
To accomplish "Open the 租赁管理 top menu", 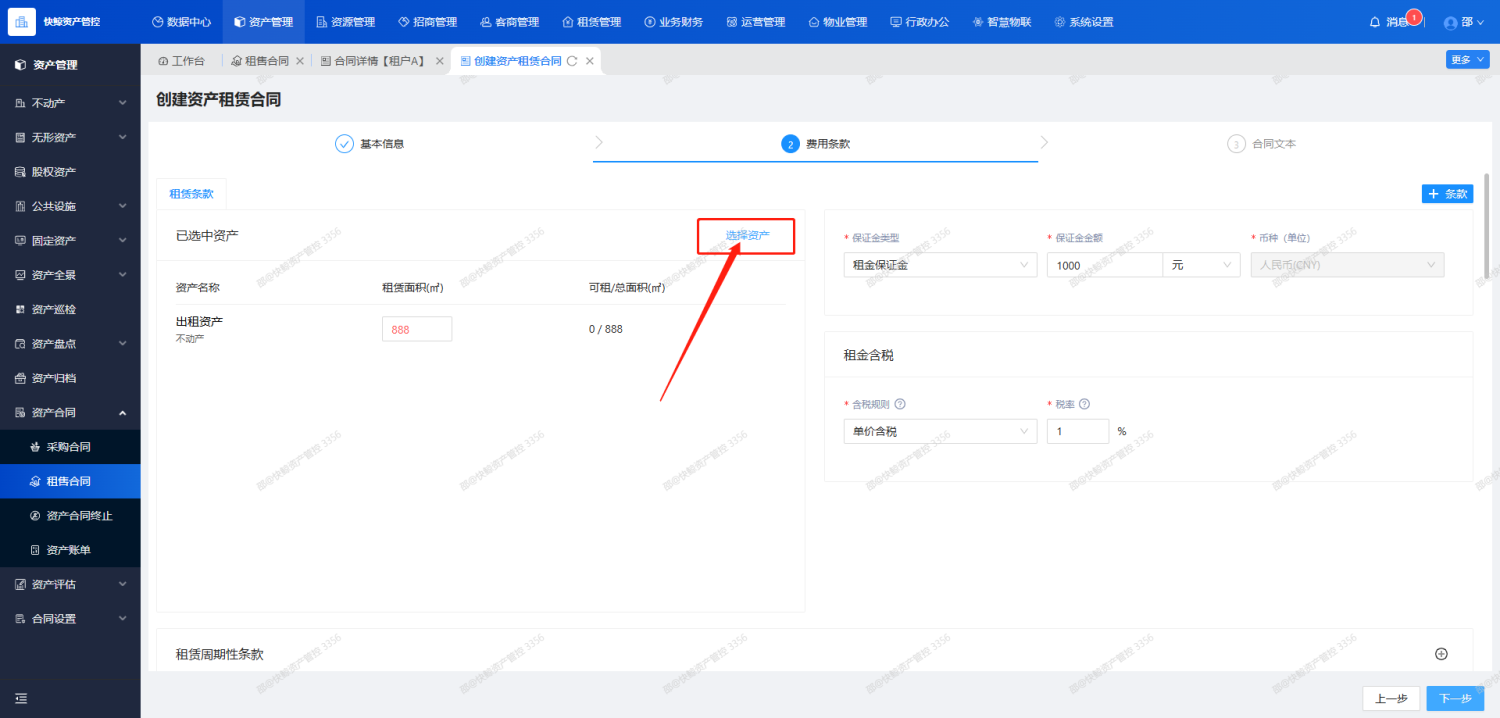I will point(591,22).
